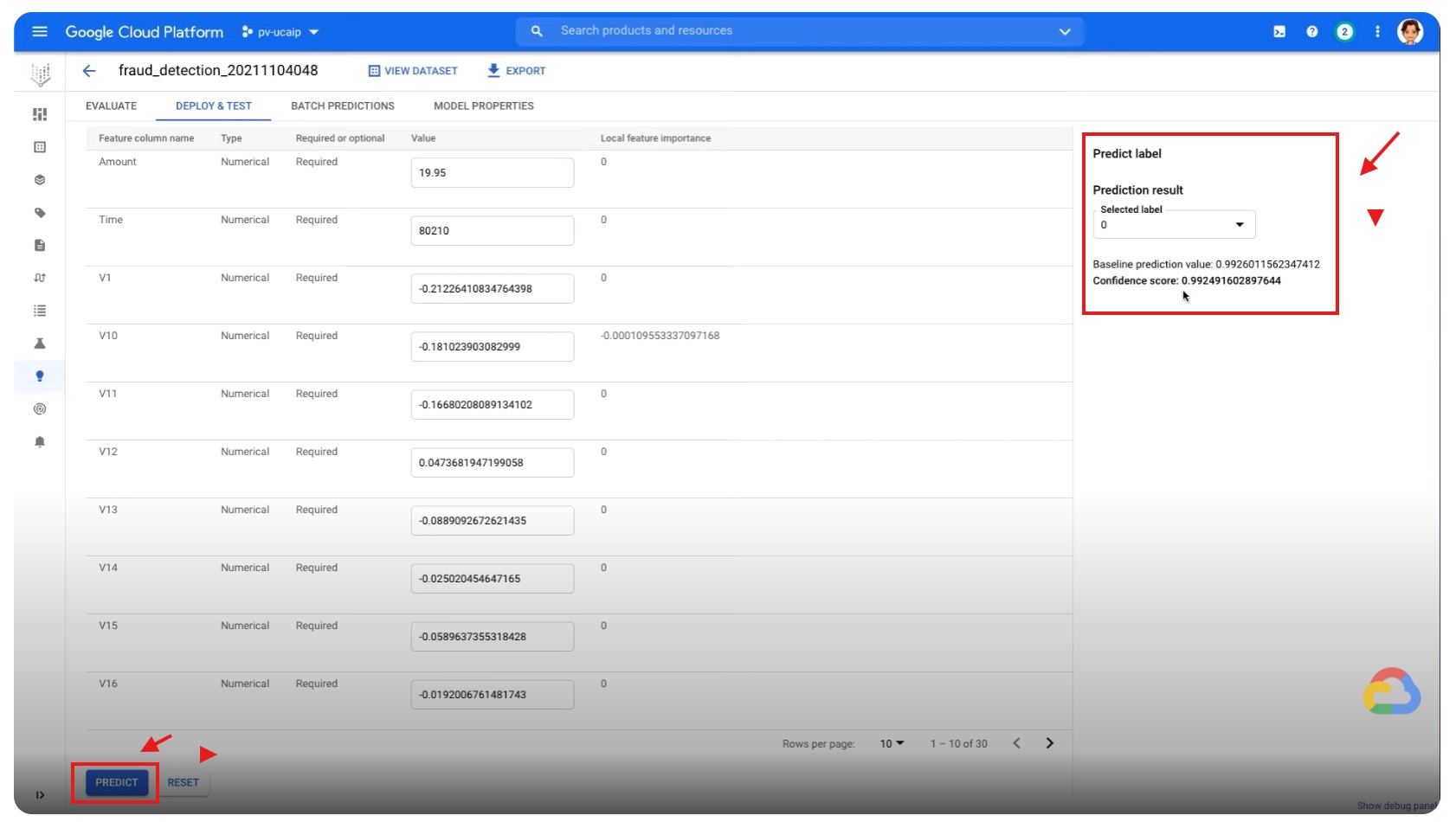
Task: Select the lightbulb Models sidebar icon
Action: [x=40, y=376]
